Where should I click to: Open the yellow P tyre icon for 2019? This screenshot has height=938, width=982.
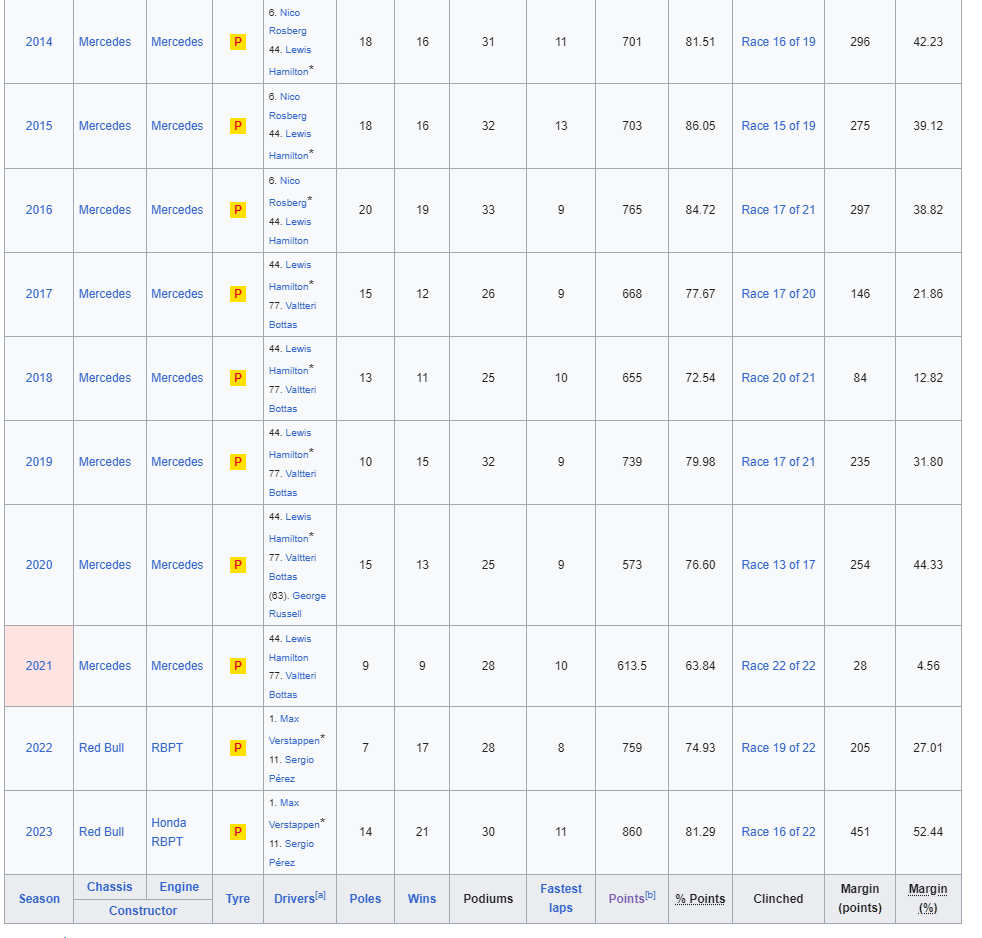click(238, 461)
